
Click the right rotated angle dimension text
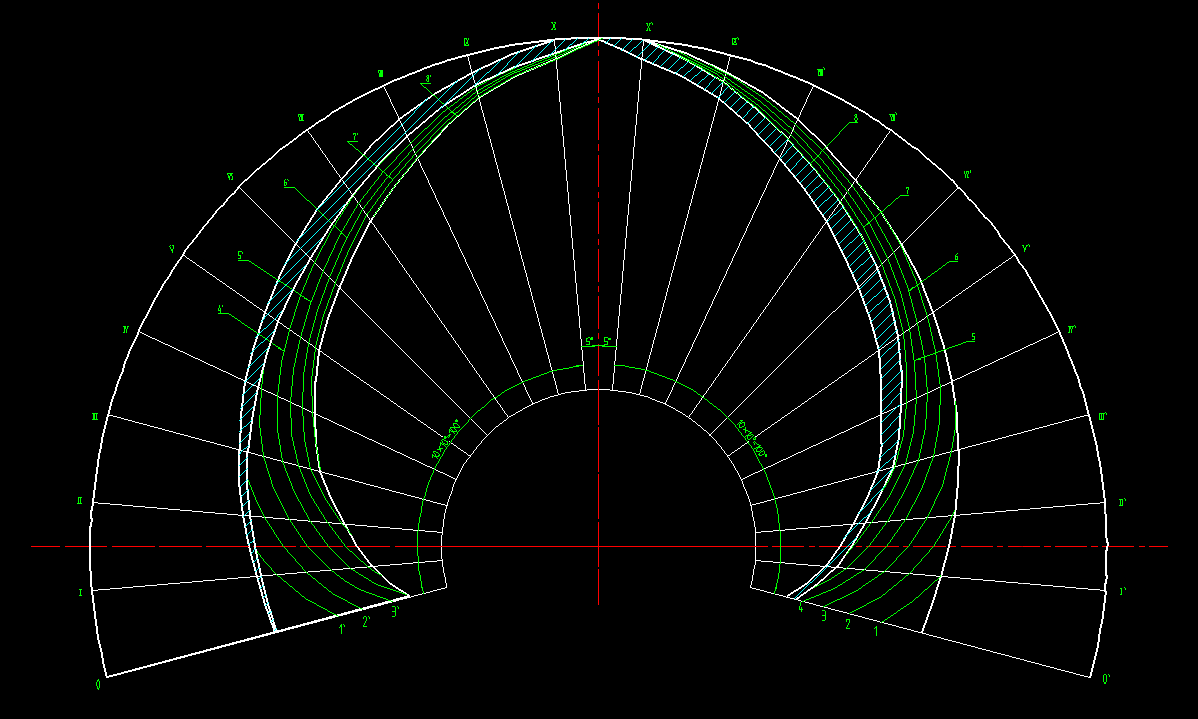752,439
